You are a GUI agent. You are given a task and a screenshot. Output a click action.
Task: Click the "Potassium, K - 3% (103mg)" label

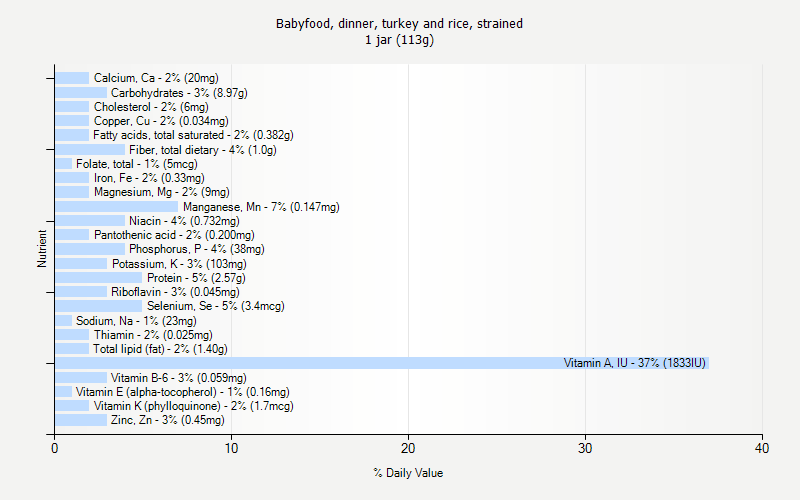click(179, 264)
